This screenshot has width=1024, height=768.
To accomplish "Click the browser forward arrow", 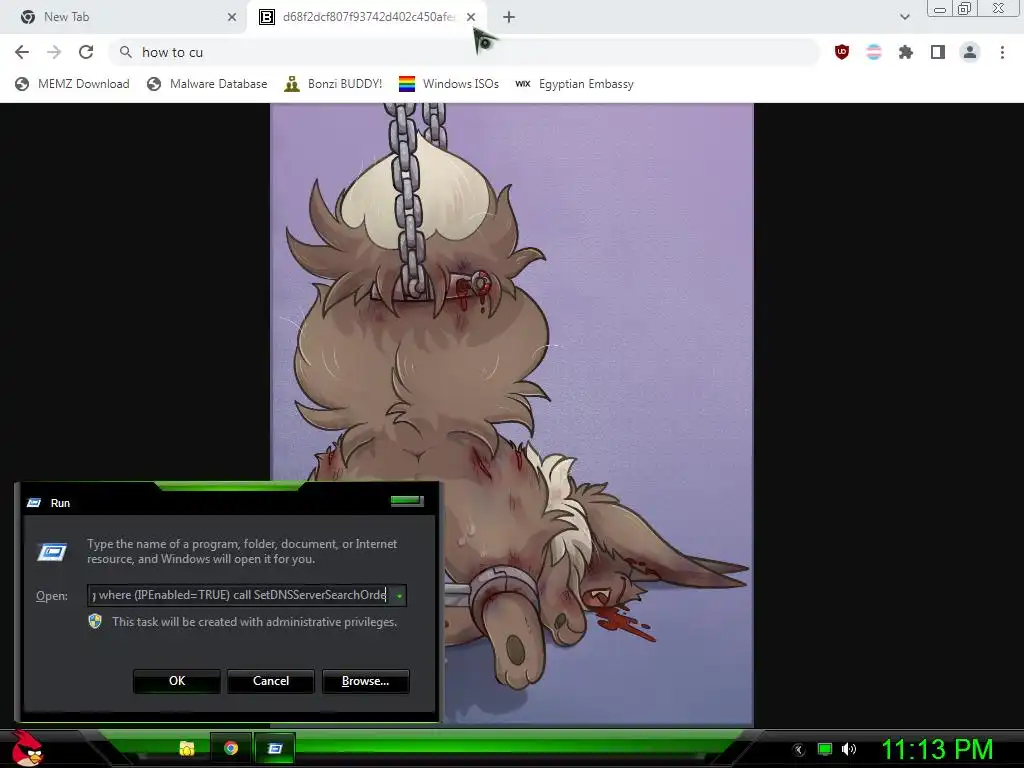I will tap(54, 52).
